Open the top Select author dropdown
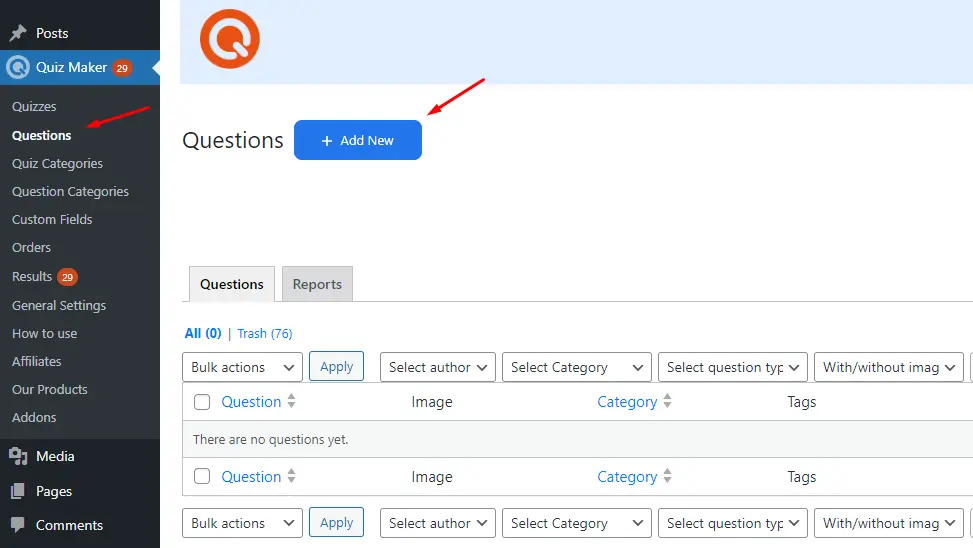This screenshot has width=973, height=548. (x=438, y=367)
